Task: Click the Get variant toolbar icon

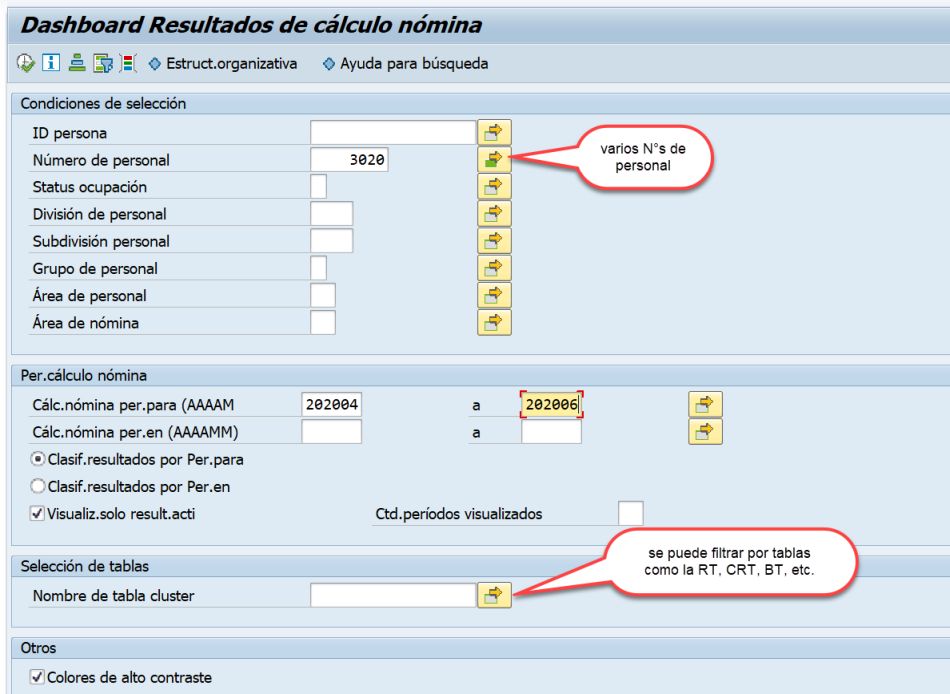Action: click(x=76, y=62)
